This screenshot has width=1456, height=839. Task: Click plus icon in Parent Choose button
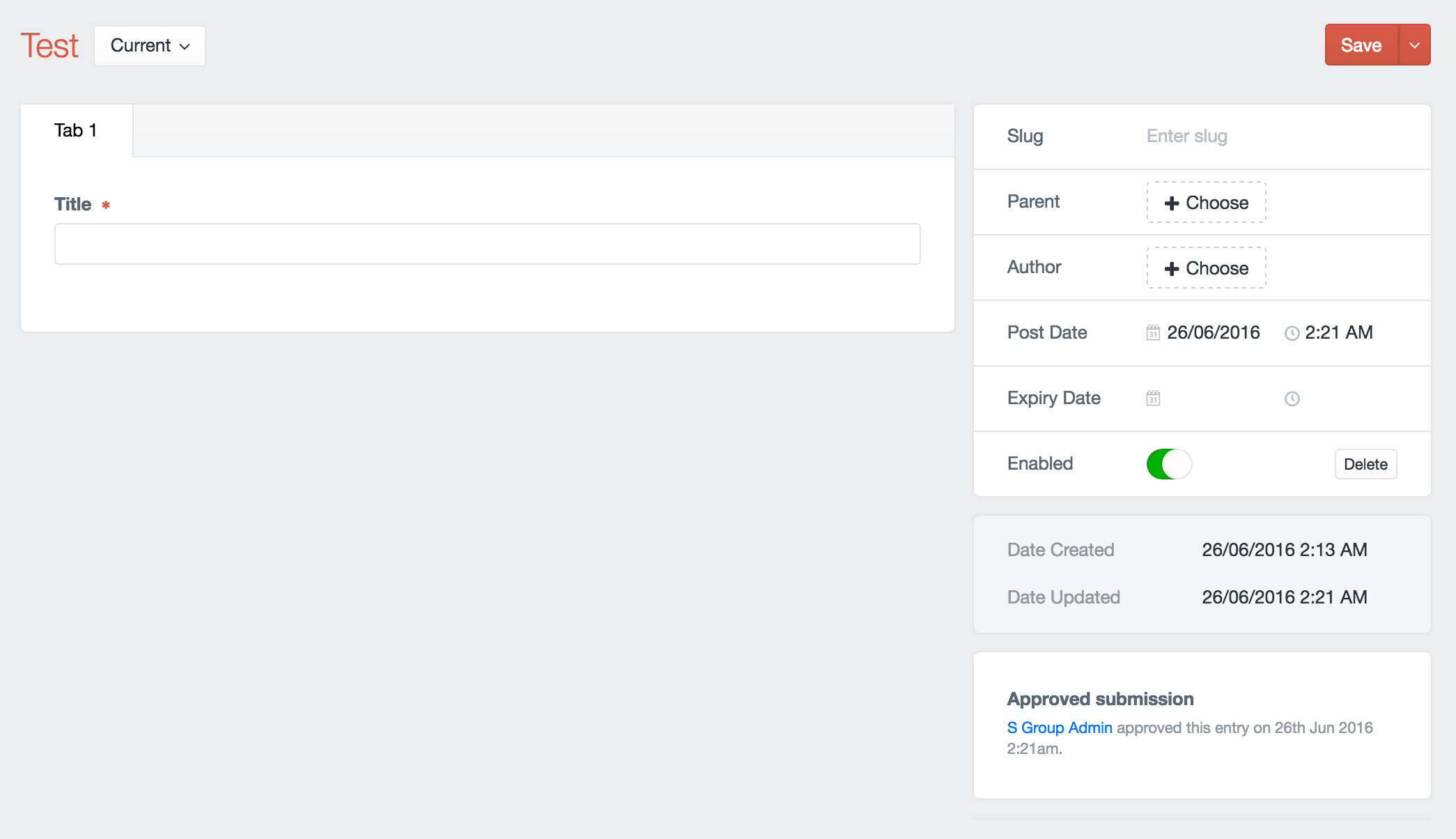1172,203
